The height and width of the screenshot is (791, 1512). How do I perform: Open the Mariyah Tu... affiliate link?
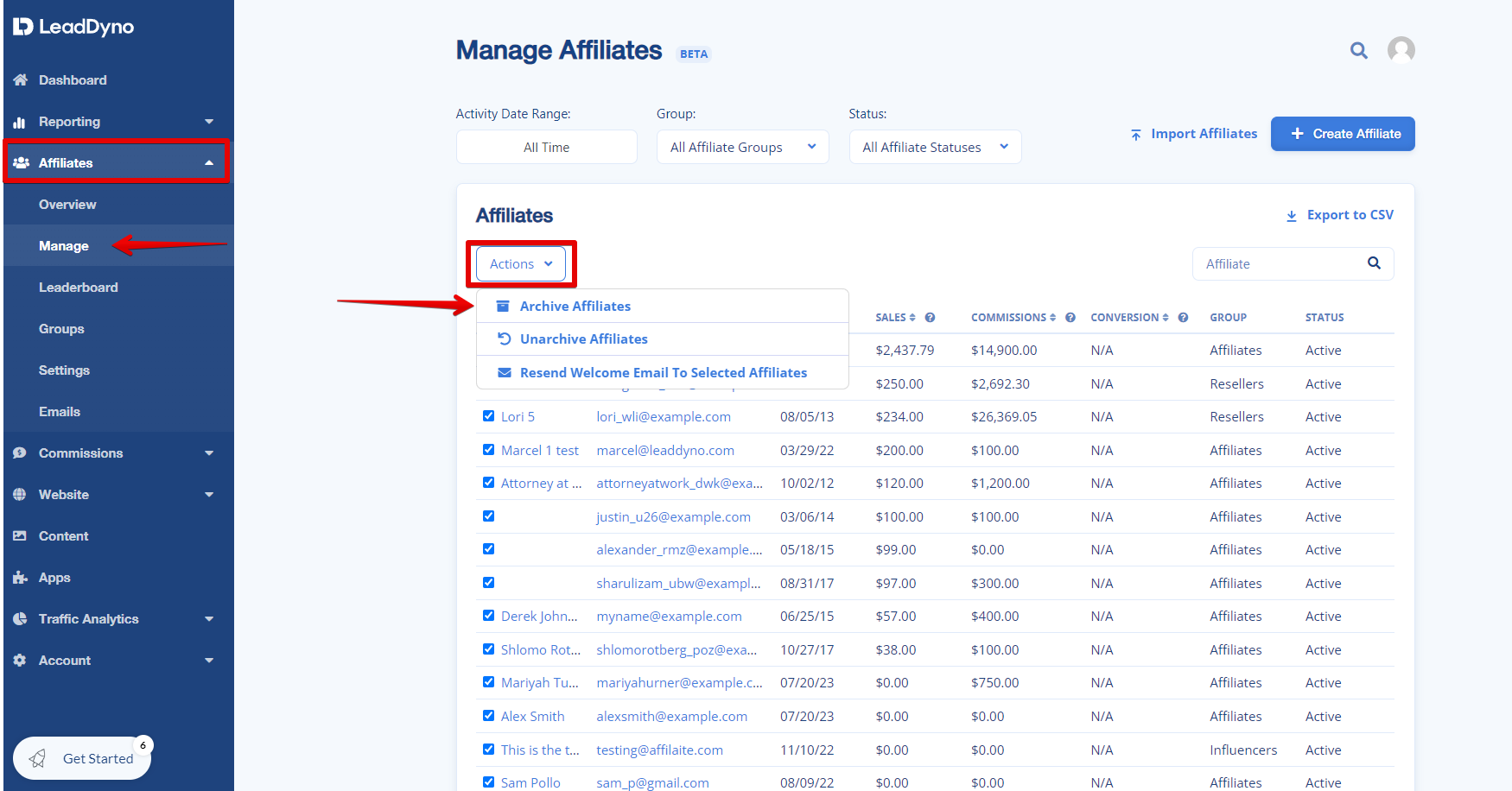point(540,683)
